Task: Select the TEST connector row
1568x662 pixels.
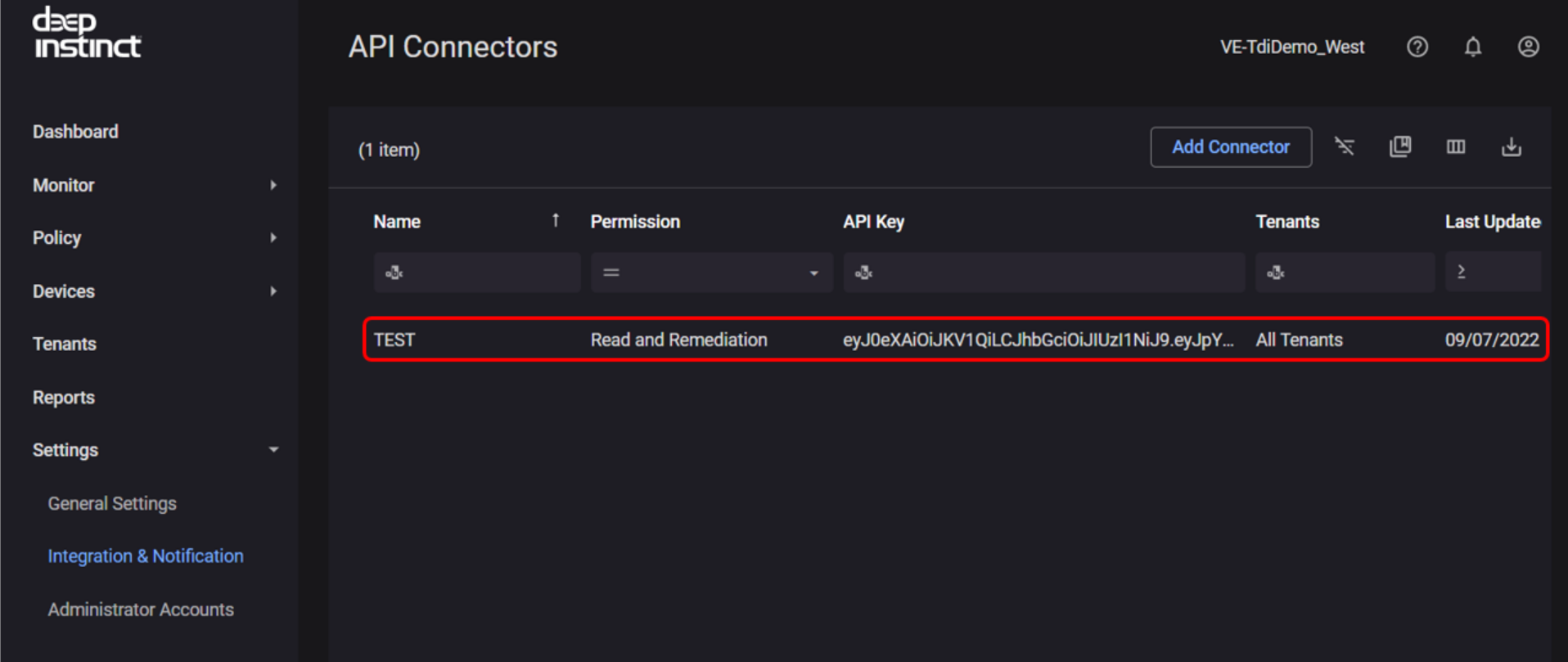Action: click(955, 340)
